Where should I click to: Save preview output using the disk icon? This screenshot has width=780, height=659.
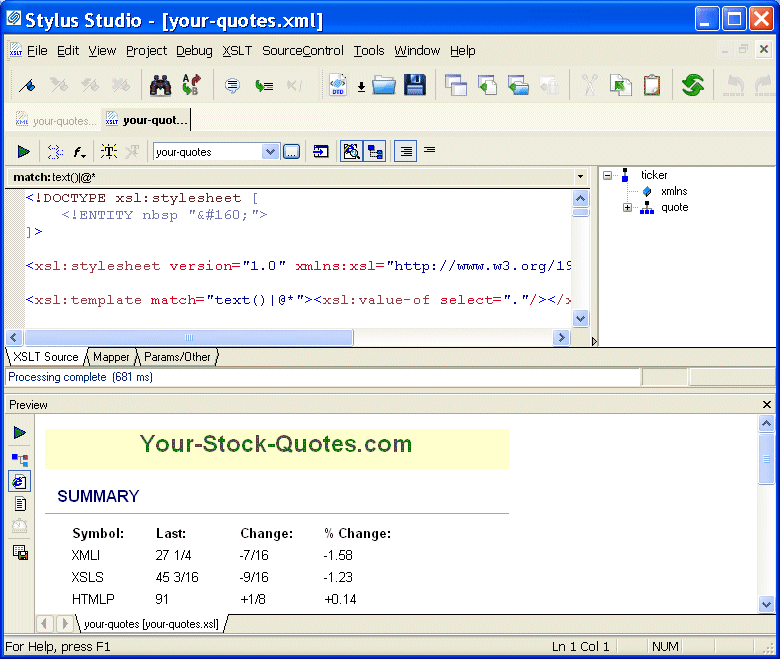[x=20, y=552]
